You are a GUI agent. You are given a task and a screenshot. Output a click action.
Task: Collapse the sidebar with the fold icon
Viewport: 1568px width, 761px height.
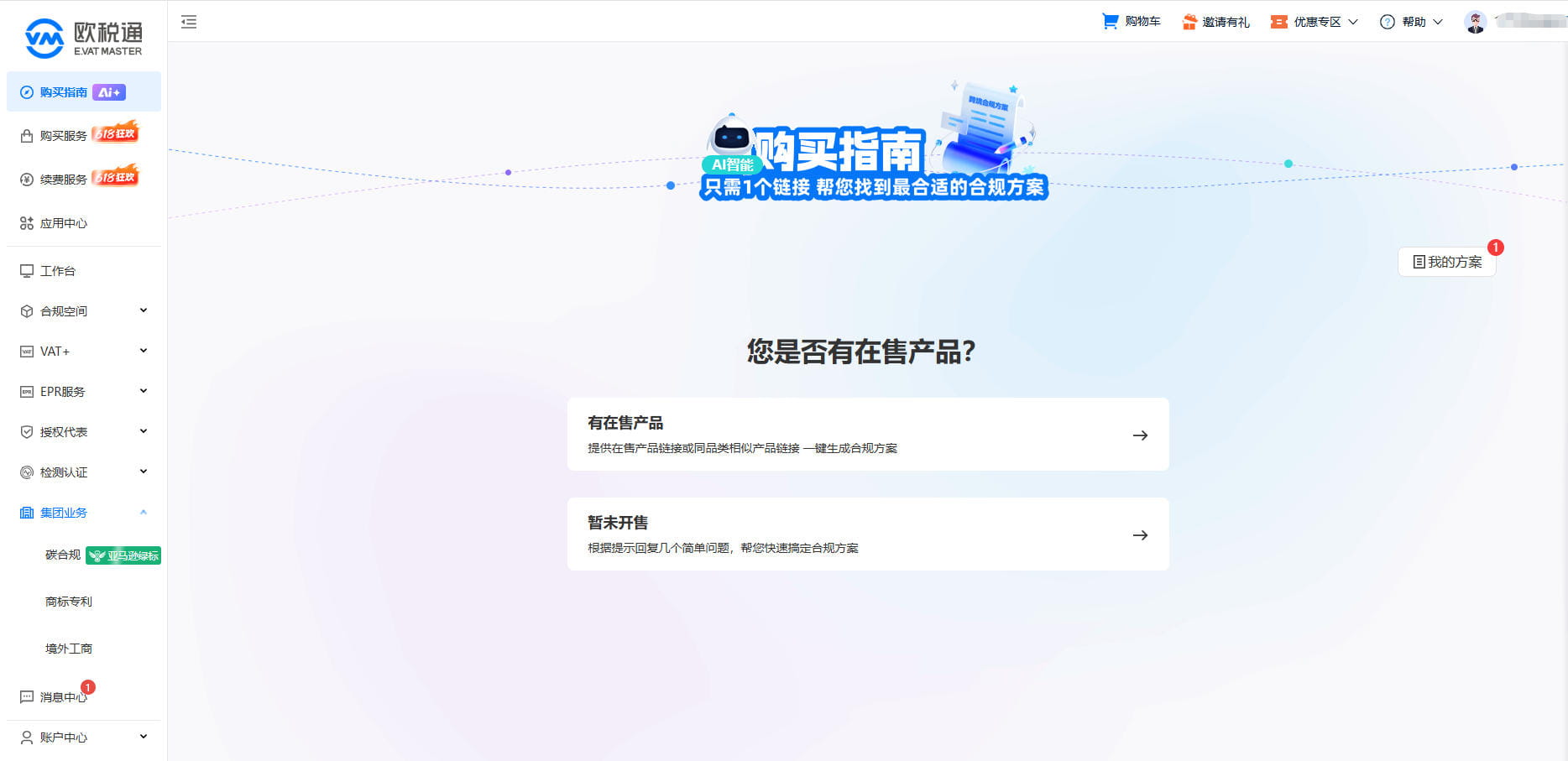tap(189, 22)
